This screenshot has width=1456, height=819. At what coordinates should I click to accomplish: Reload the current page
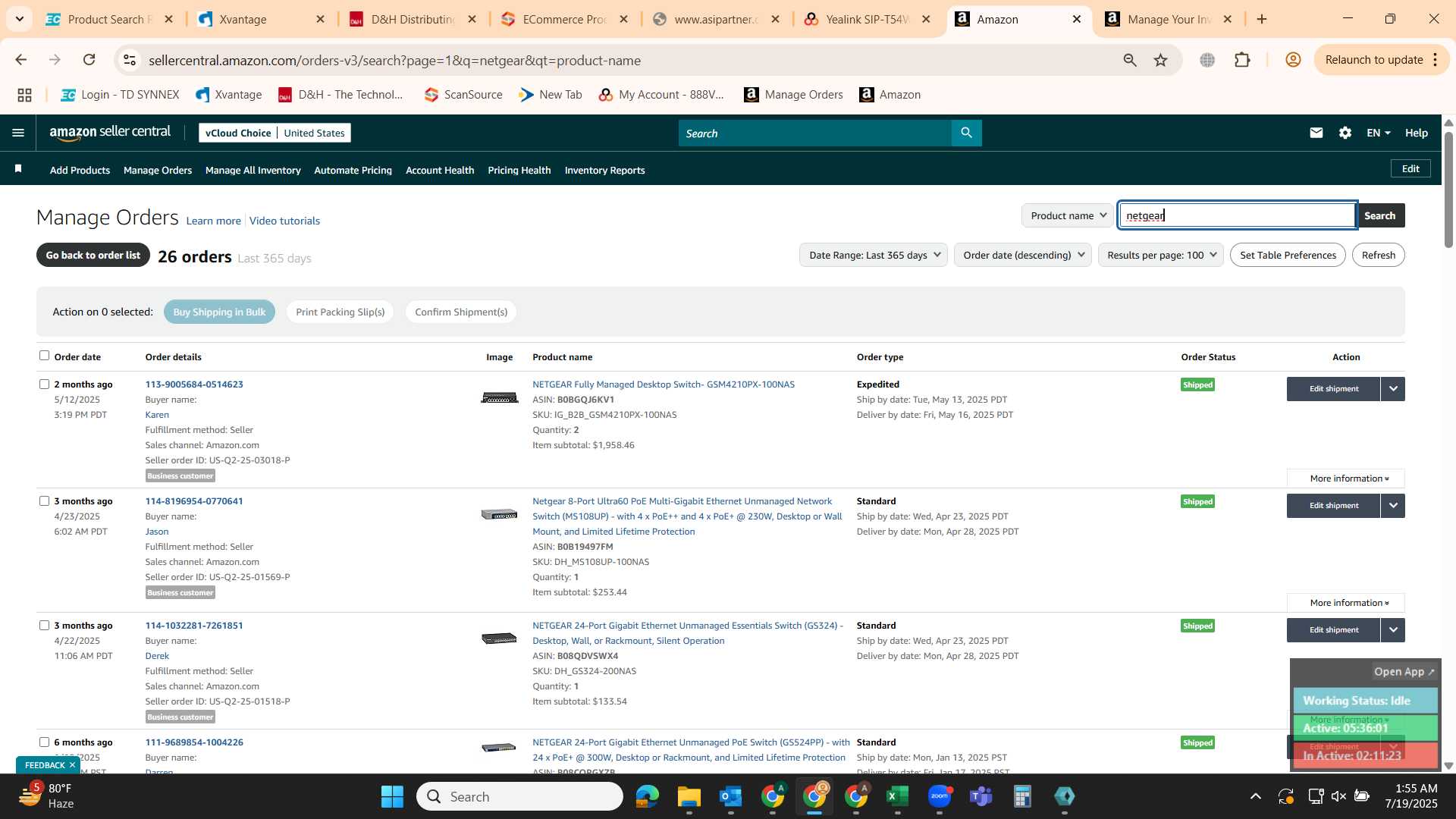pos(89,60)
